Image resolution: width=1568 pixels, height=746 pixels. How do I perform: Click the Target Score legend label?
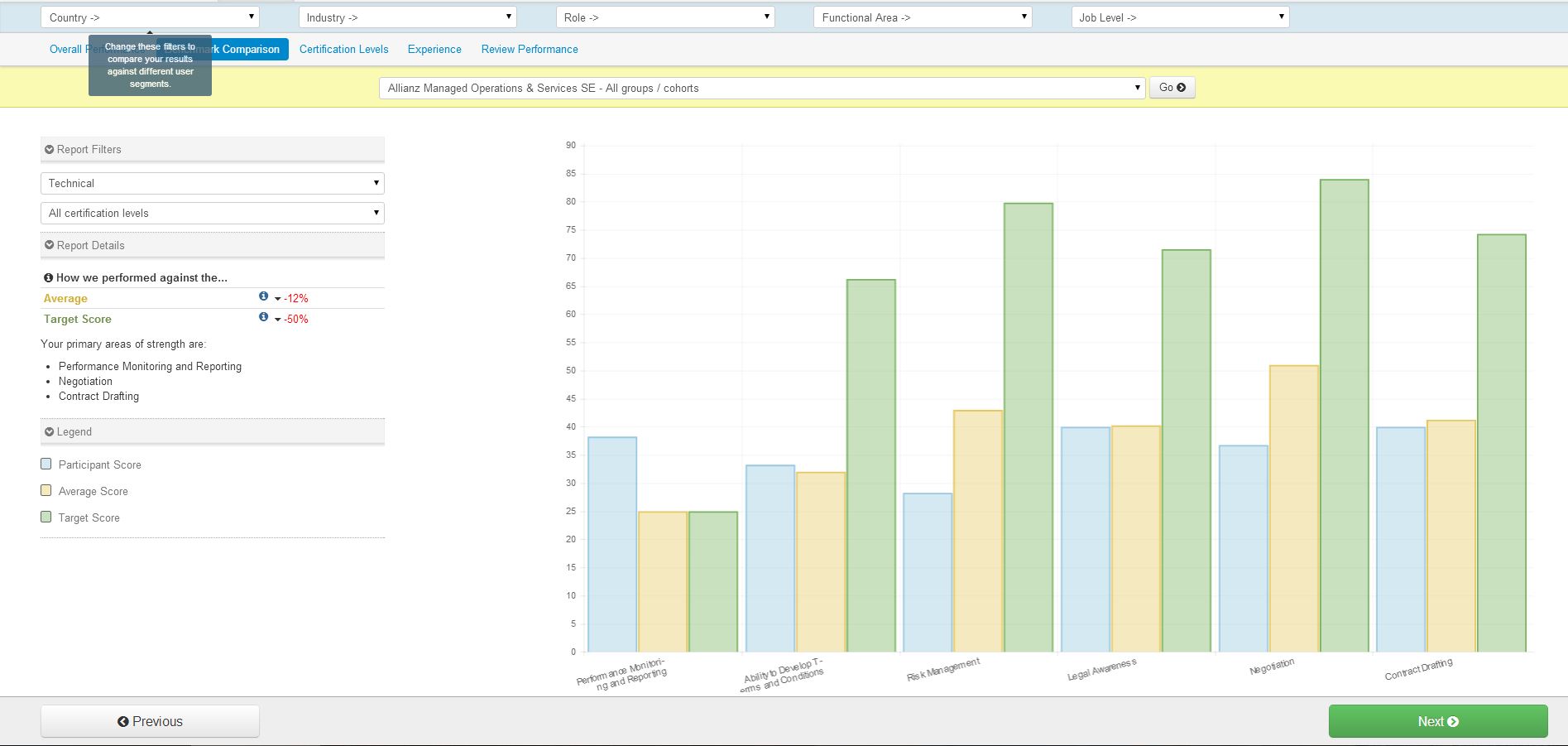pyautogui.click(x=89, y=517)
